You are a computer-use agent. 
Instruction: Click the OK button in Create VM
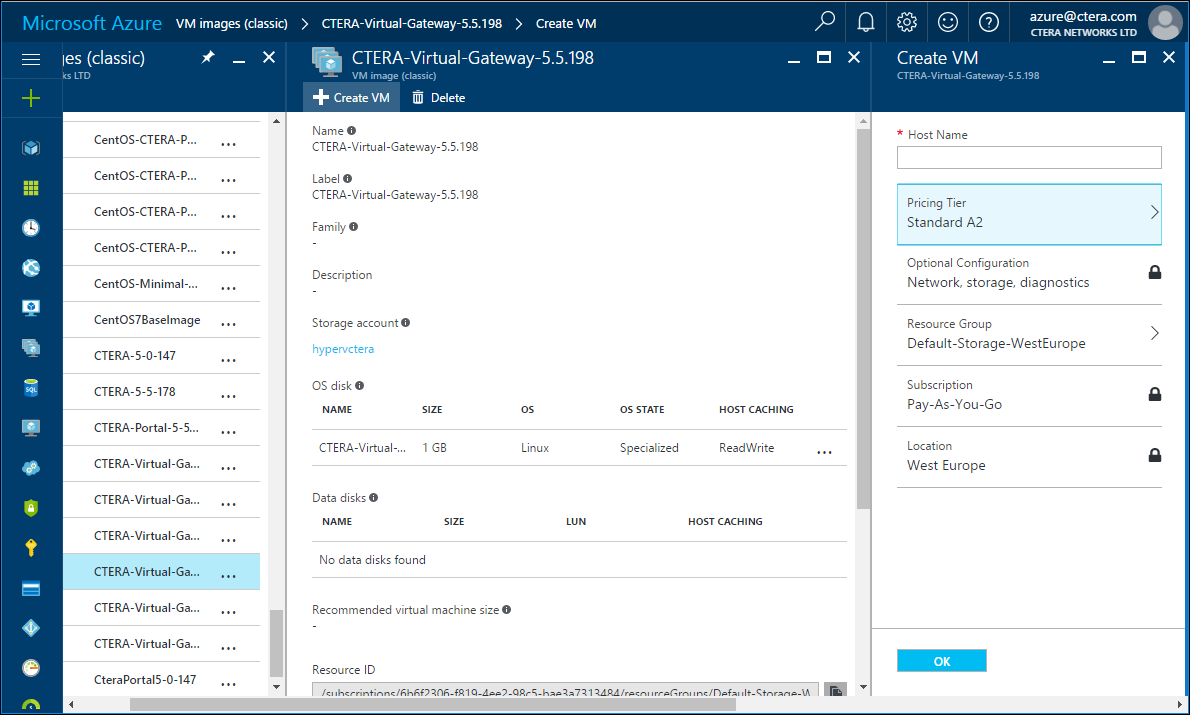(942, 661)
